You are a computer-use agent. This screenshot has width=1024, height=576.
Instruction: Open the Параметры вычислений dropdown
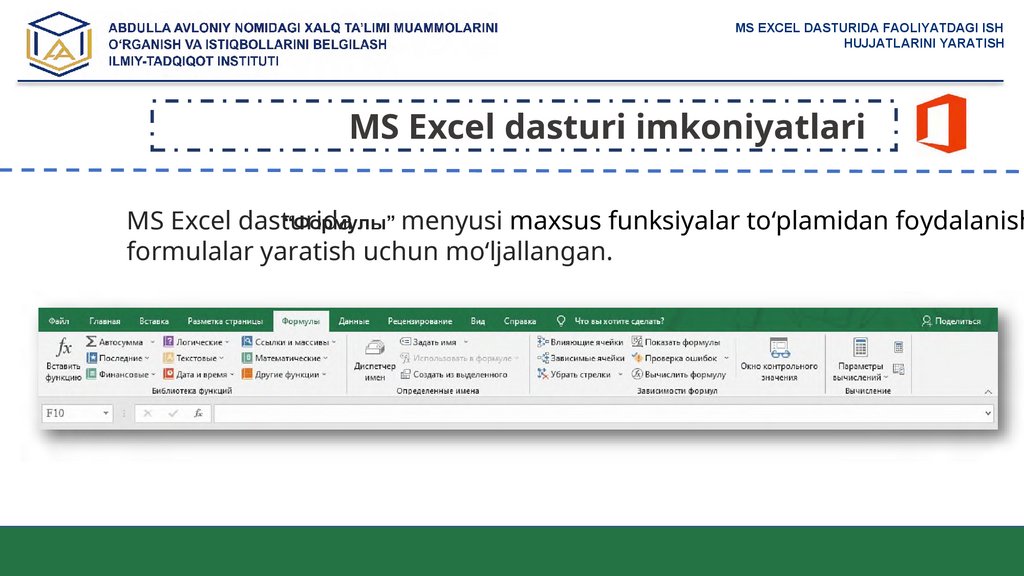(x=861, y=360)
